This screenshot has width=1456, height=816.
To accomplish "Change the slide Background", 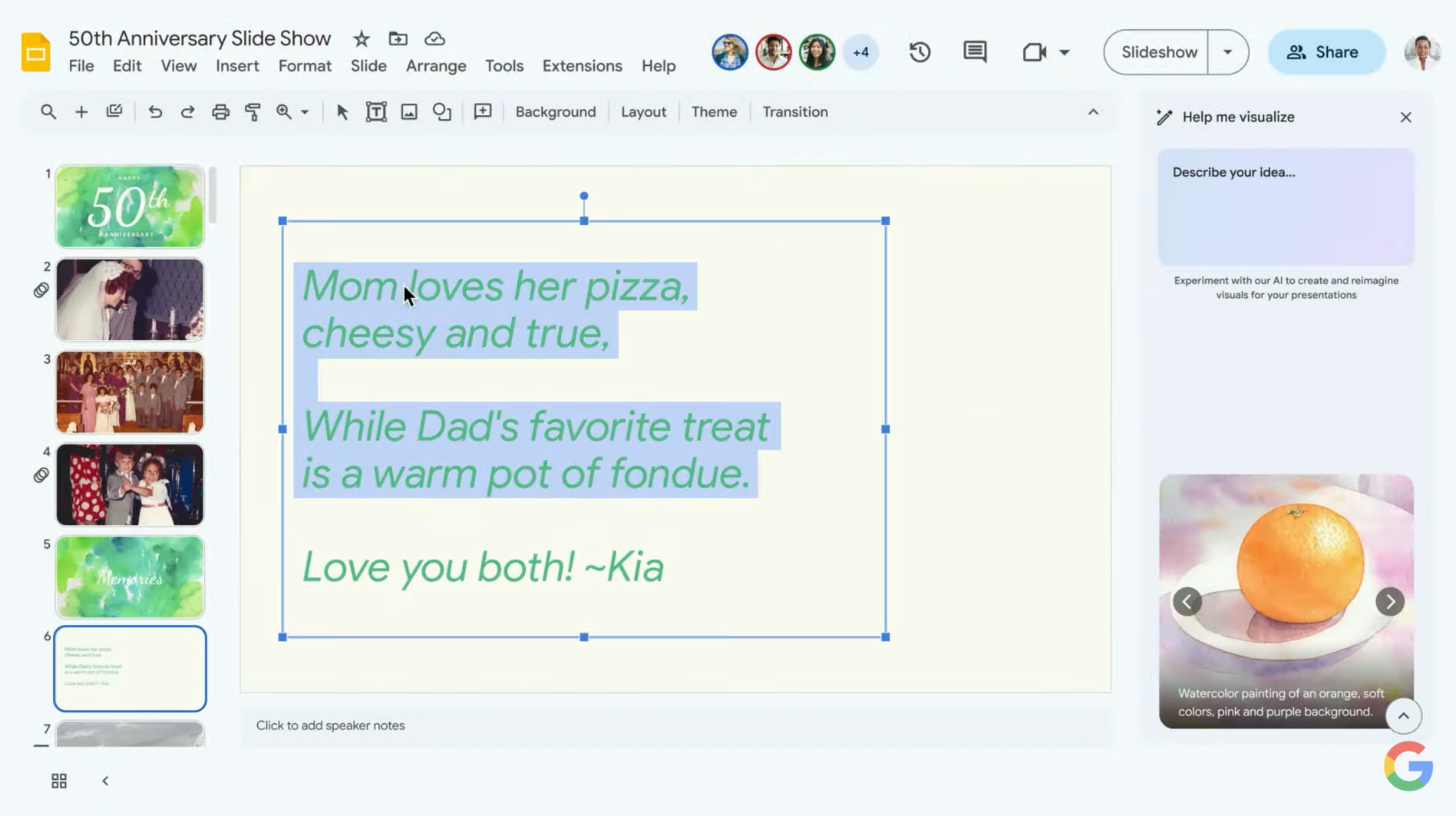I will (556, 112).
